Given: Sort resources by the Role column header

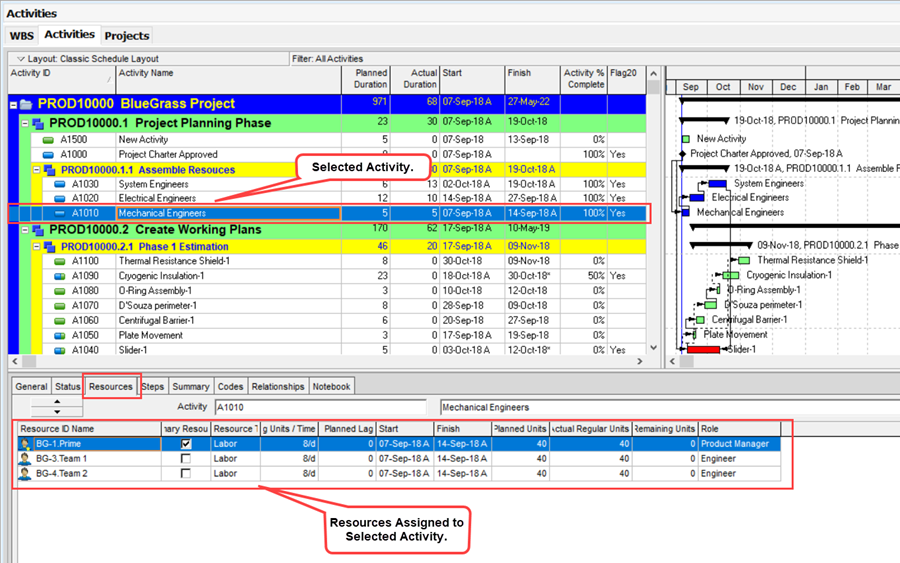Looking at the screenshot, I should (x=739, y=429).
